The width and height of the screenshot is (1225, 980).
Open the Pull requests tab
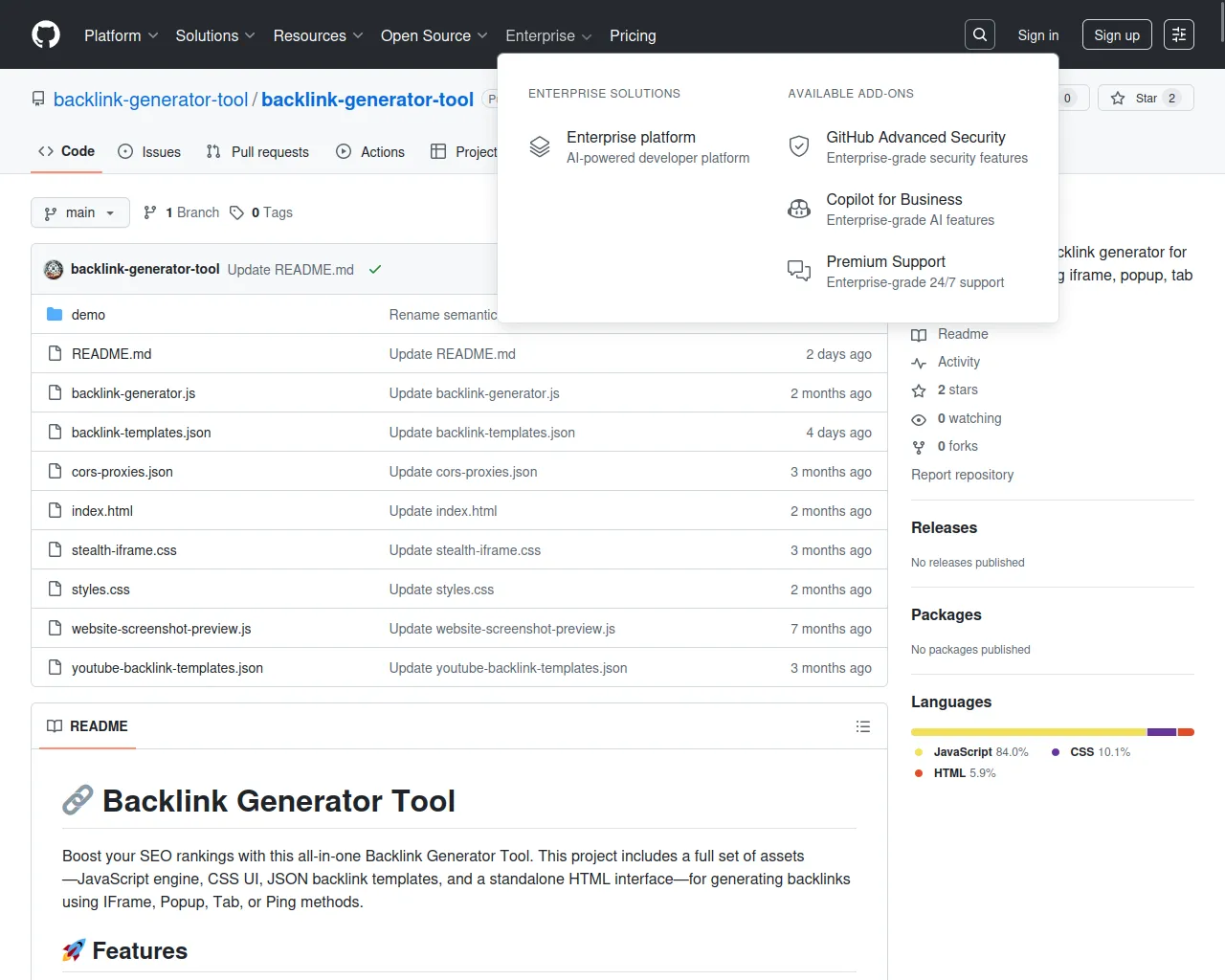point(257,152)
